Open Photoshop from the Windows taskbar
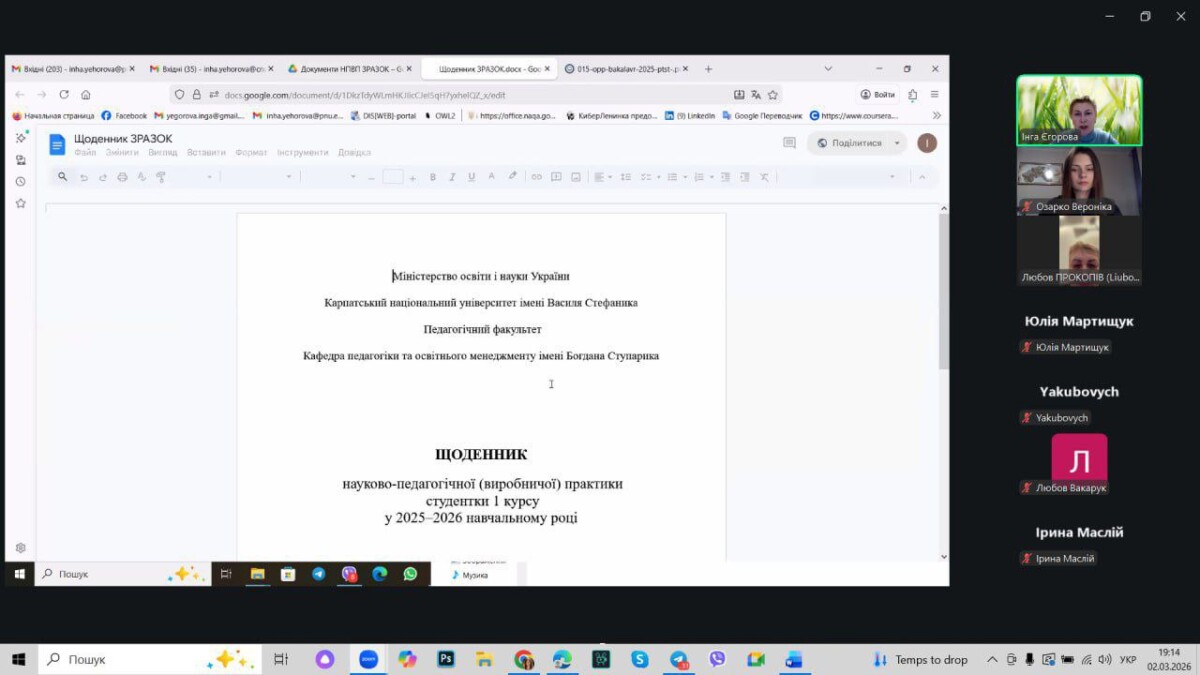This screenshot has height=675, width=1200. click(x=446, y=659)
